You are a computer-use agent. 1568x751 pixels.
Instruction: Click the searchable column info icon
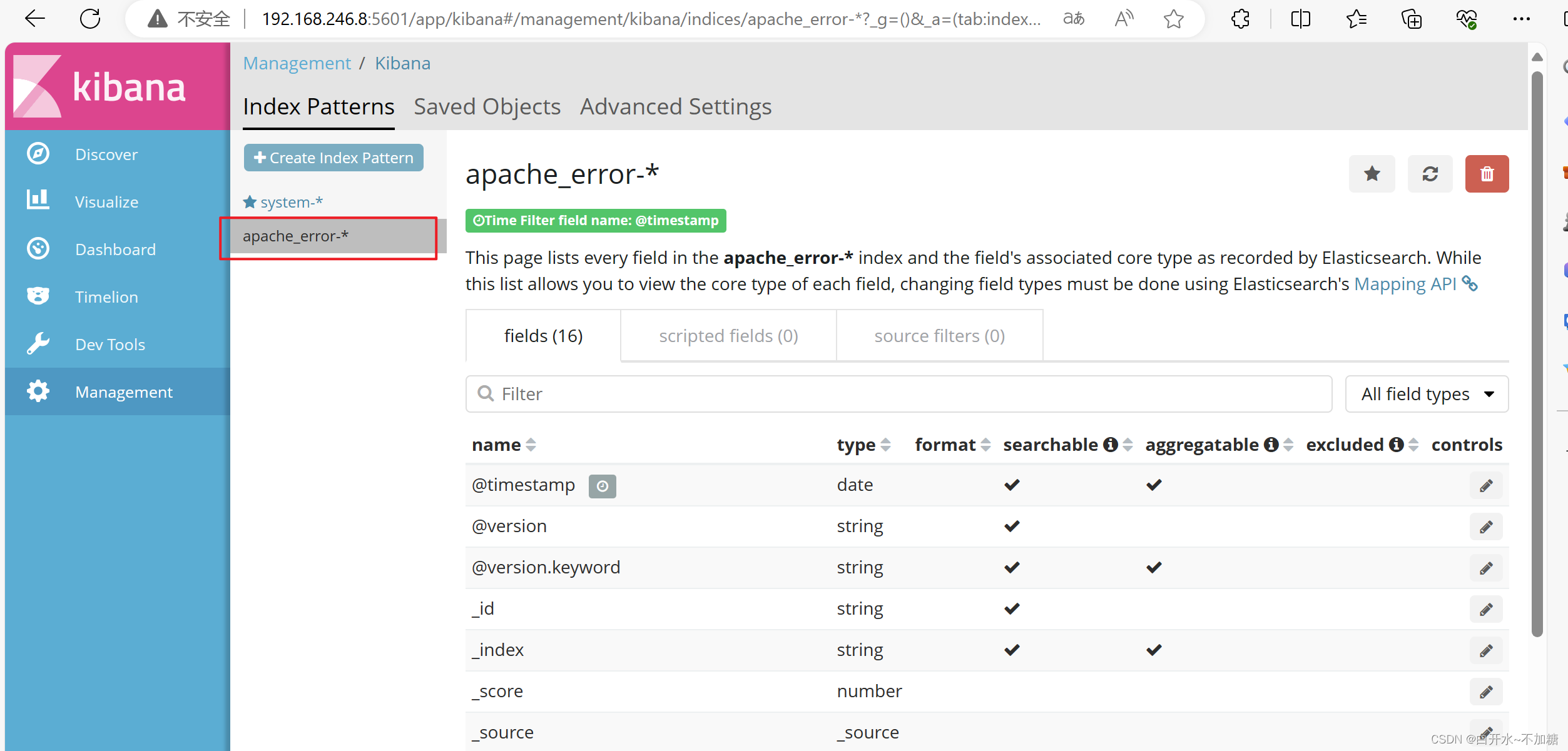pyautogui.click(x=1111, y=445)
